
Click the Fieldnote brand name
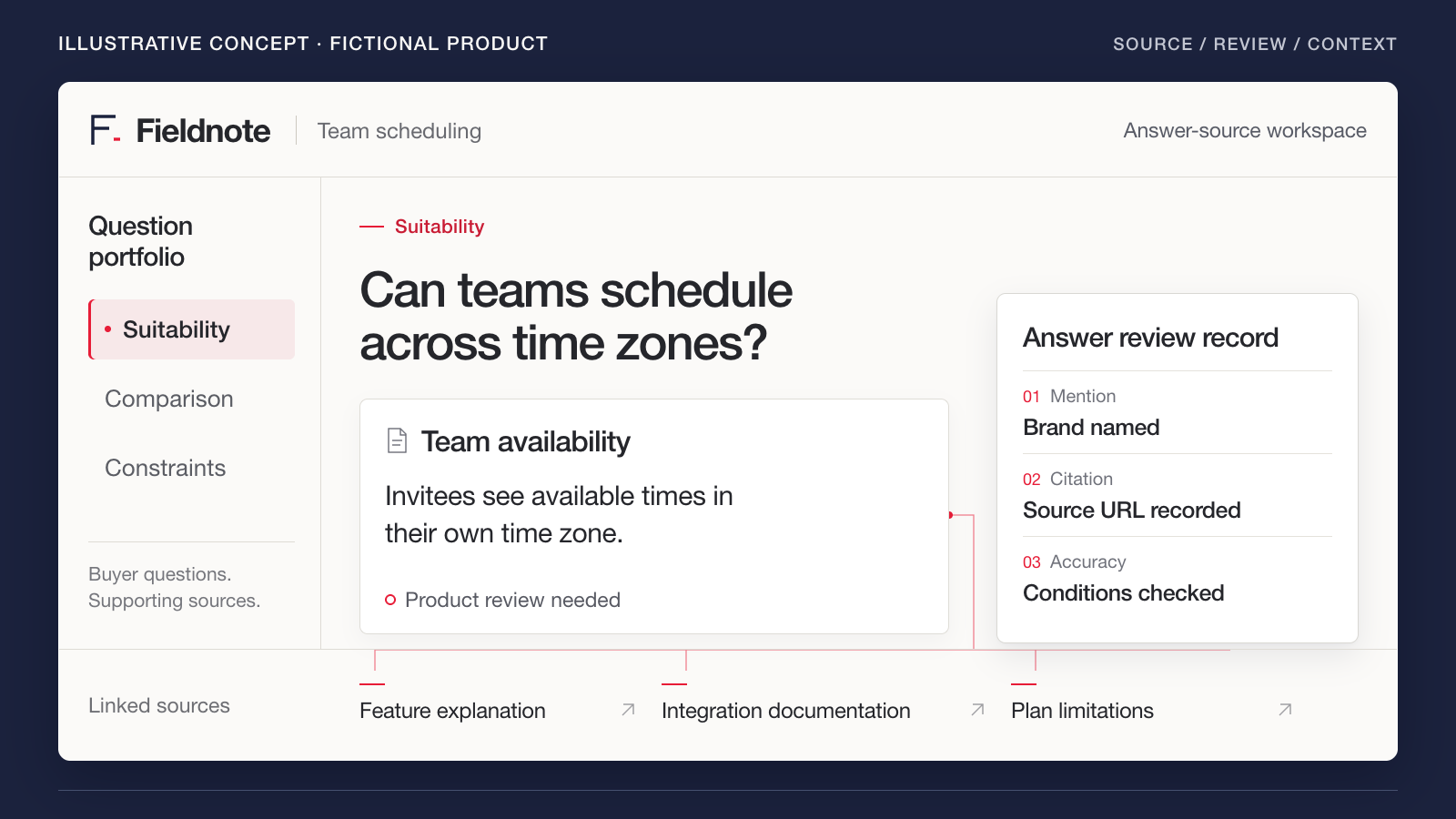tap(203, 131)
